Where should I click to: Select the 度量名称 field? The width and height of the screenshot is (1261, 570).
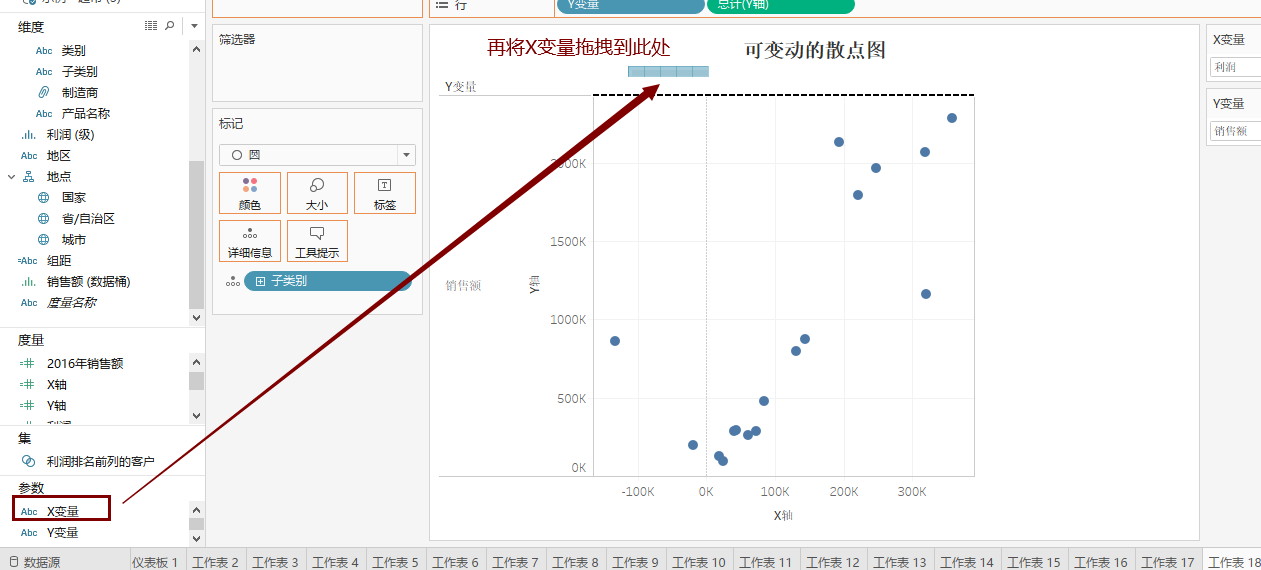[x=71, y=302]
